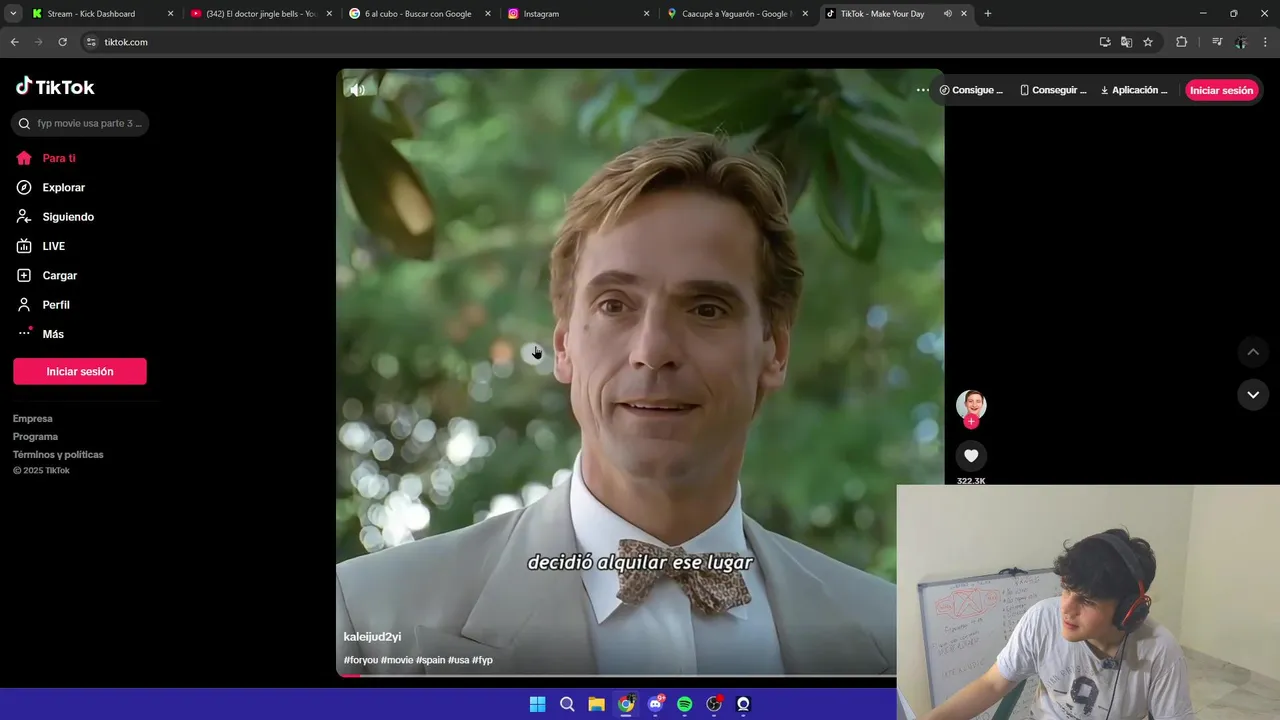
Task: Open Windows taskbar search
Action: coord(567,704)
